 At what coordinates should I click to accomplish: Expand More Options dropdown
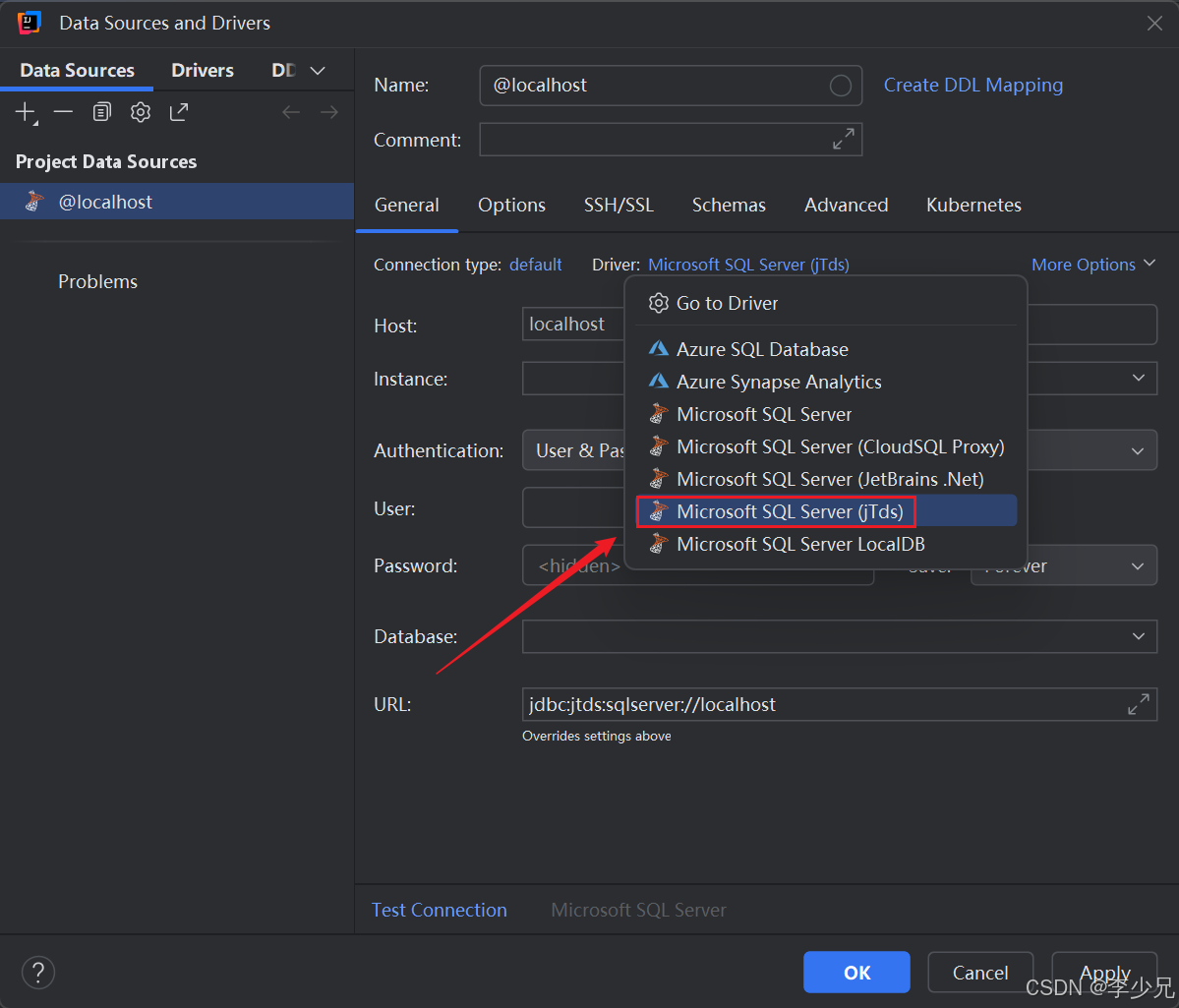click(1092, 264)
